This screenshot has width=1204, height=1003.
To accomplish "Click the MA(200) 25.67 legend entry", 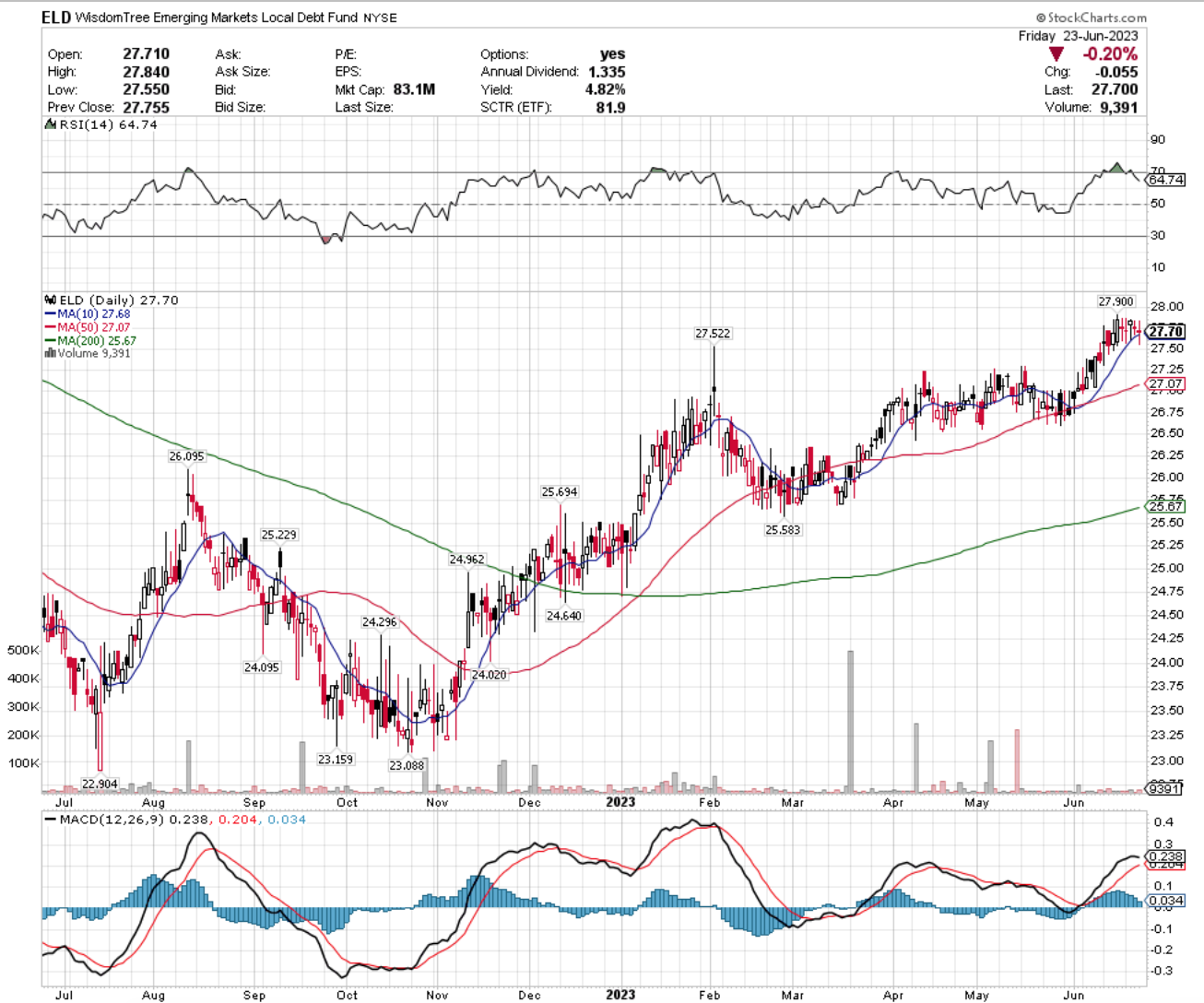I will click(x=91, y=340).
